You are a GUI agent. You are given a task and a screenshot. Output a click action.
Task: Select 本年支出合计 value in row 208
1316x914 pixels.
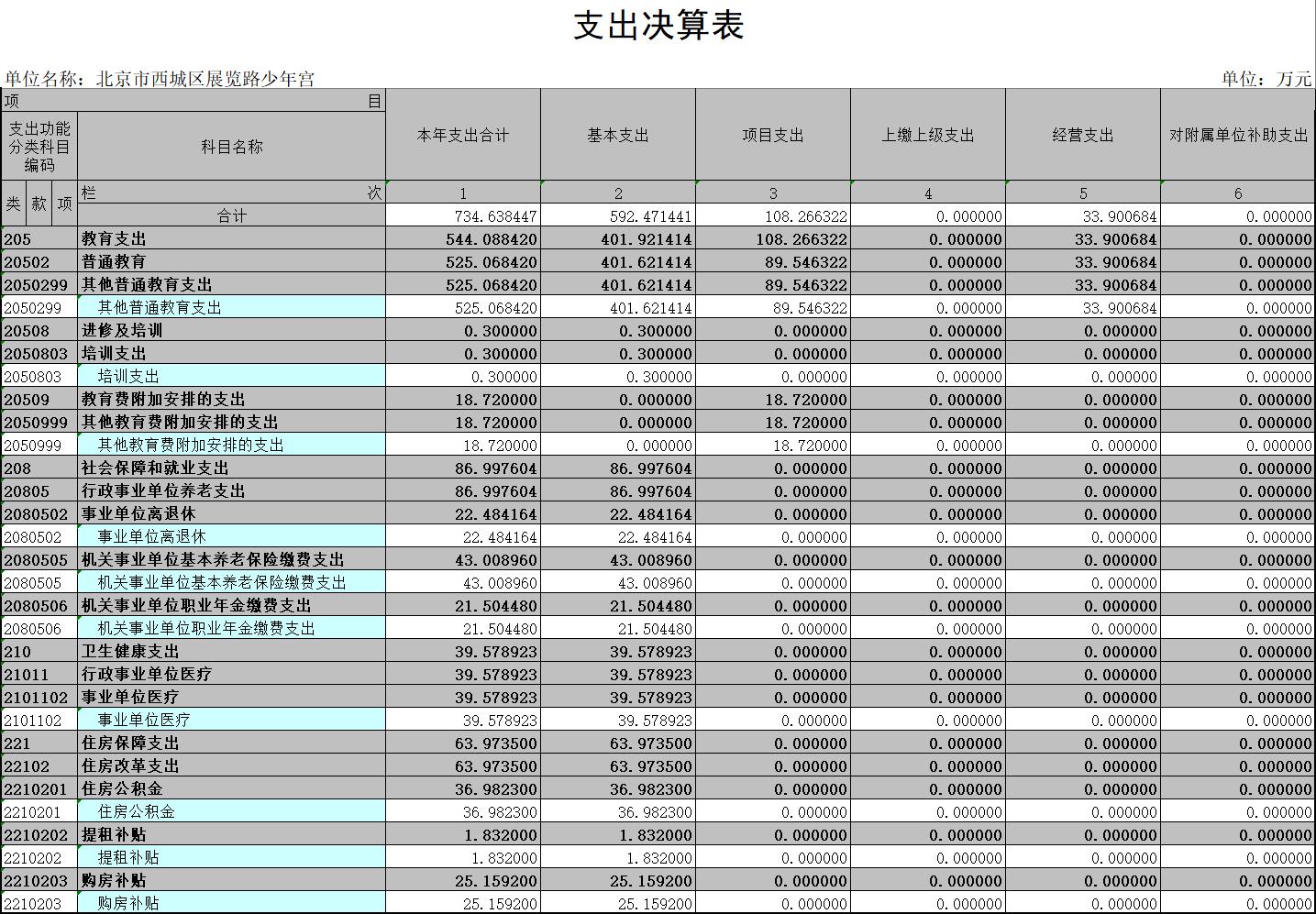point(463,468)
